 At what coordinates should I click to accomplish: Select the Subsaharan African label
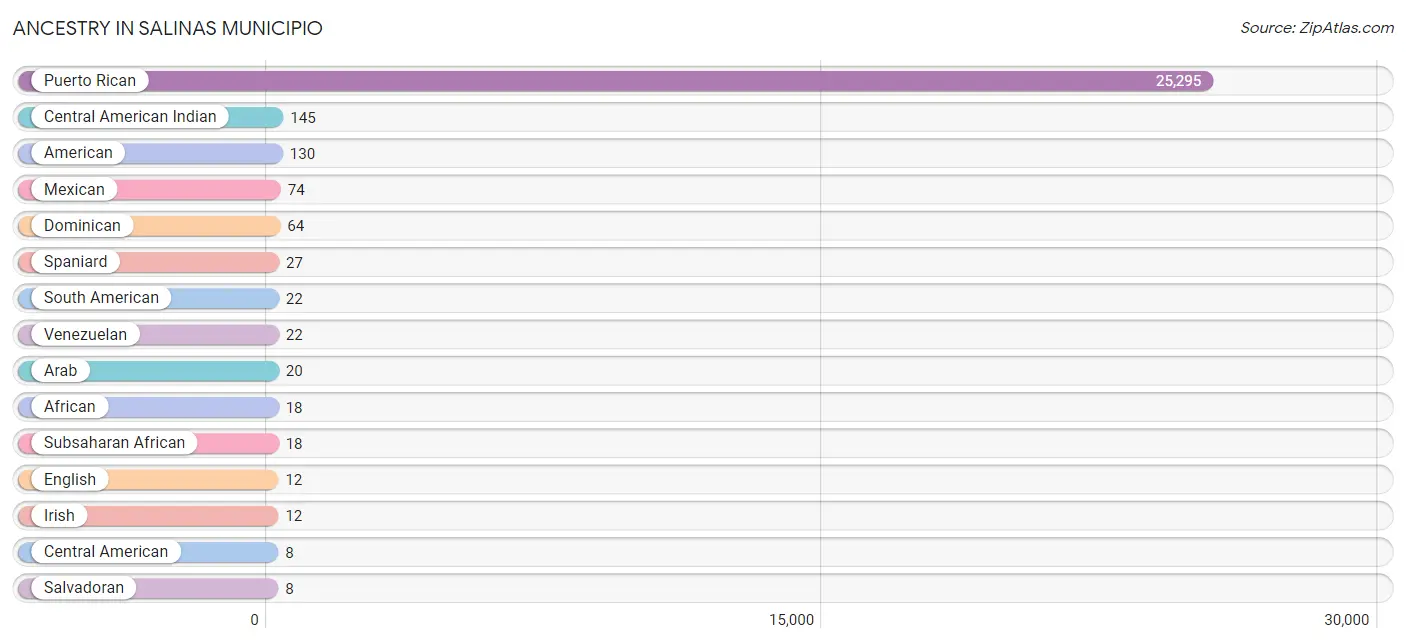[x=115, y=443]
